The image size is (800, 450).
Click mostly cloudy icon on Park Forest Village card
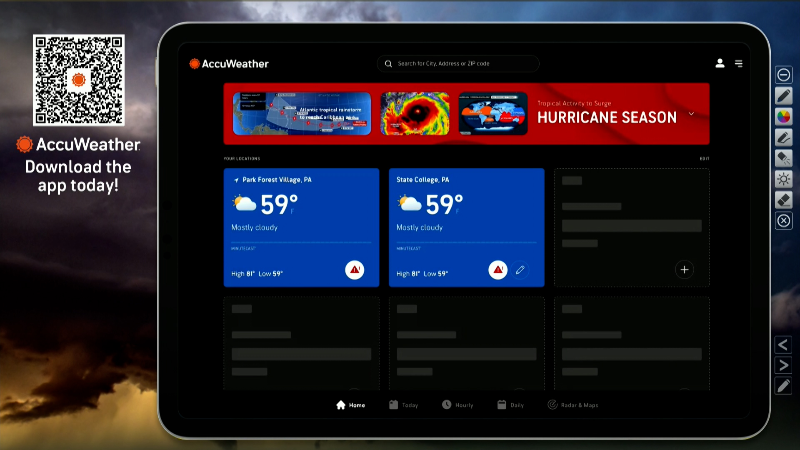(244, 204)
